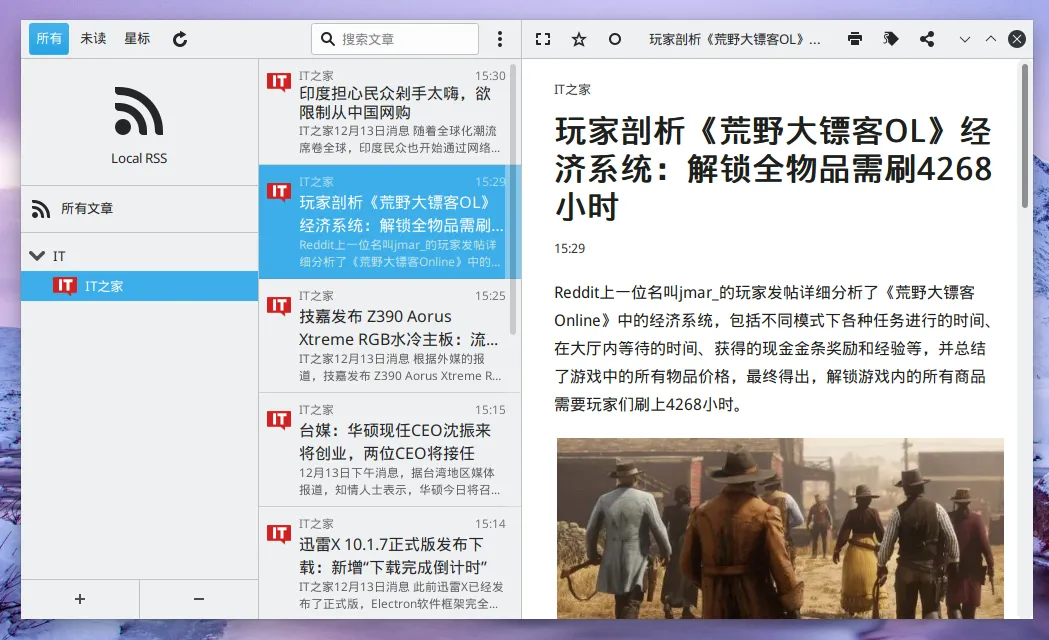Open the 技嘉发布 Z390 Aorus article
The width and height of the screenshot is (1049, 640).
click(390, 335)
